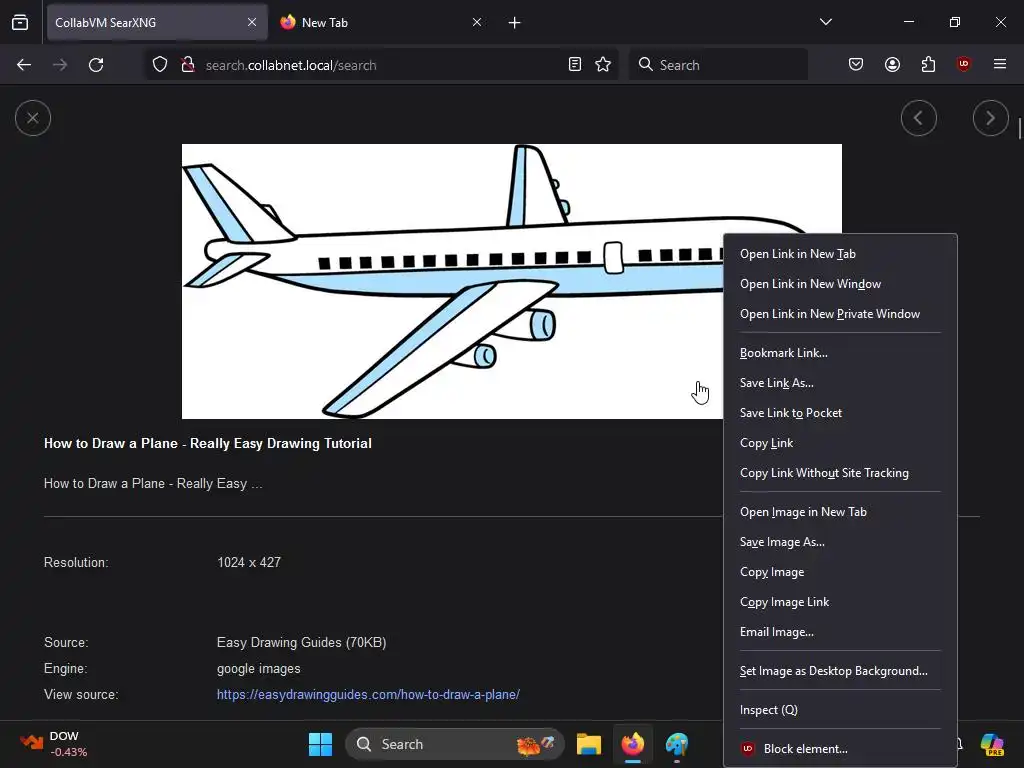
Task: Click the How to Draw a Plane title
Action: 208,443
